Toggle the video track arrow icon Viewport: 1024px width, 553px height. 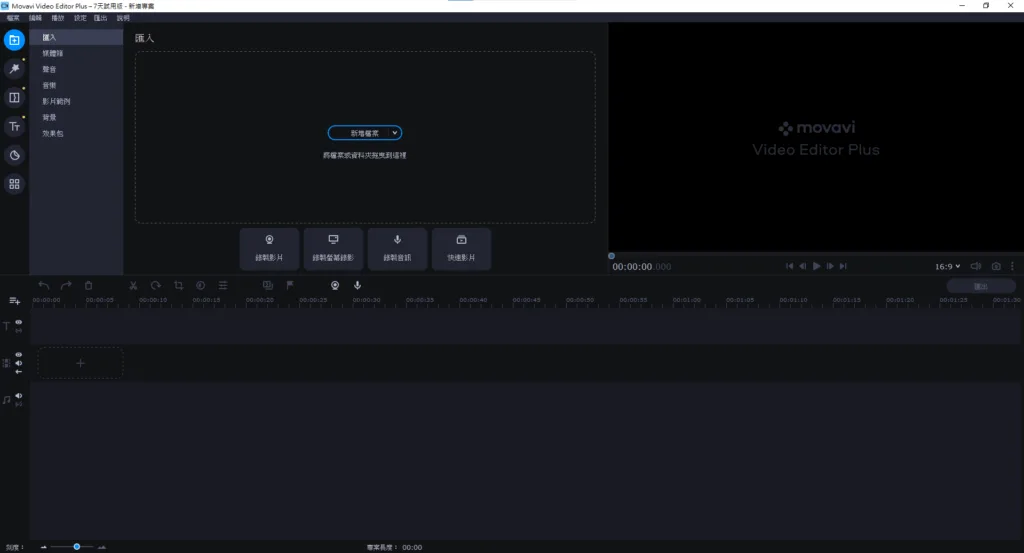pos(19,371)
